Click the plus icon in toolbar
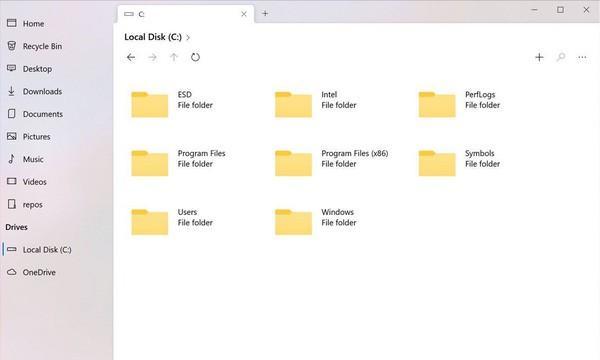600x360 pixels. pyautogui.click(x=539, y=57)
